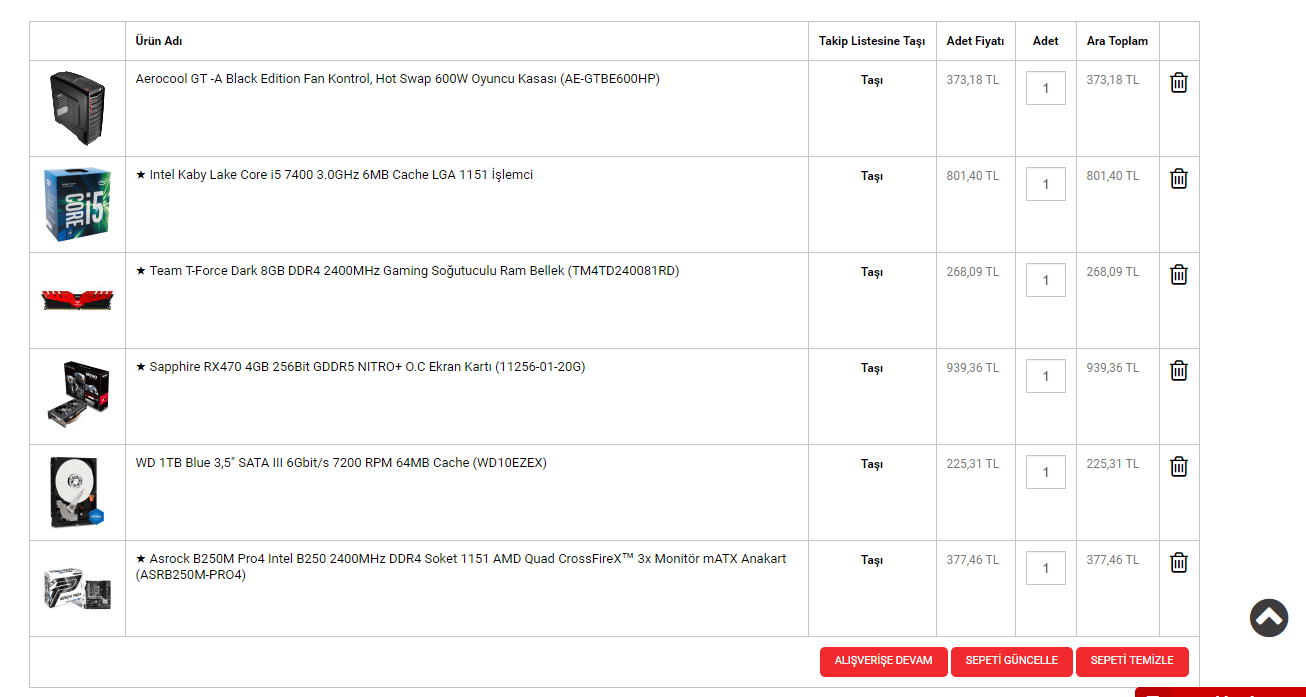Click quantity input for Asrock motherboard
This screenshot has height=697, width=1306.
(x=1046, y=568)
